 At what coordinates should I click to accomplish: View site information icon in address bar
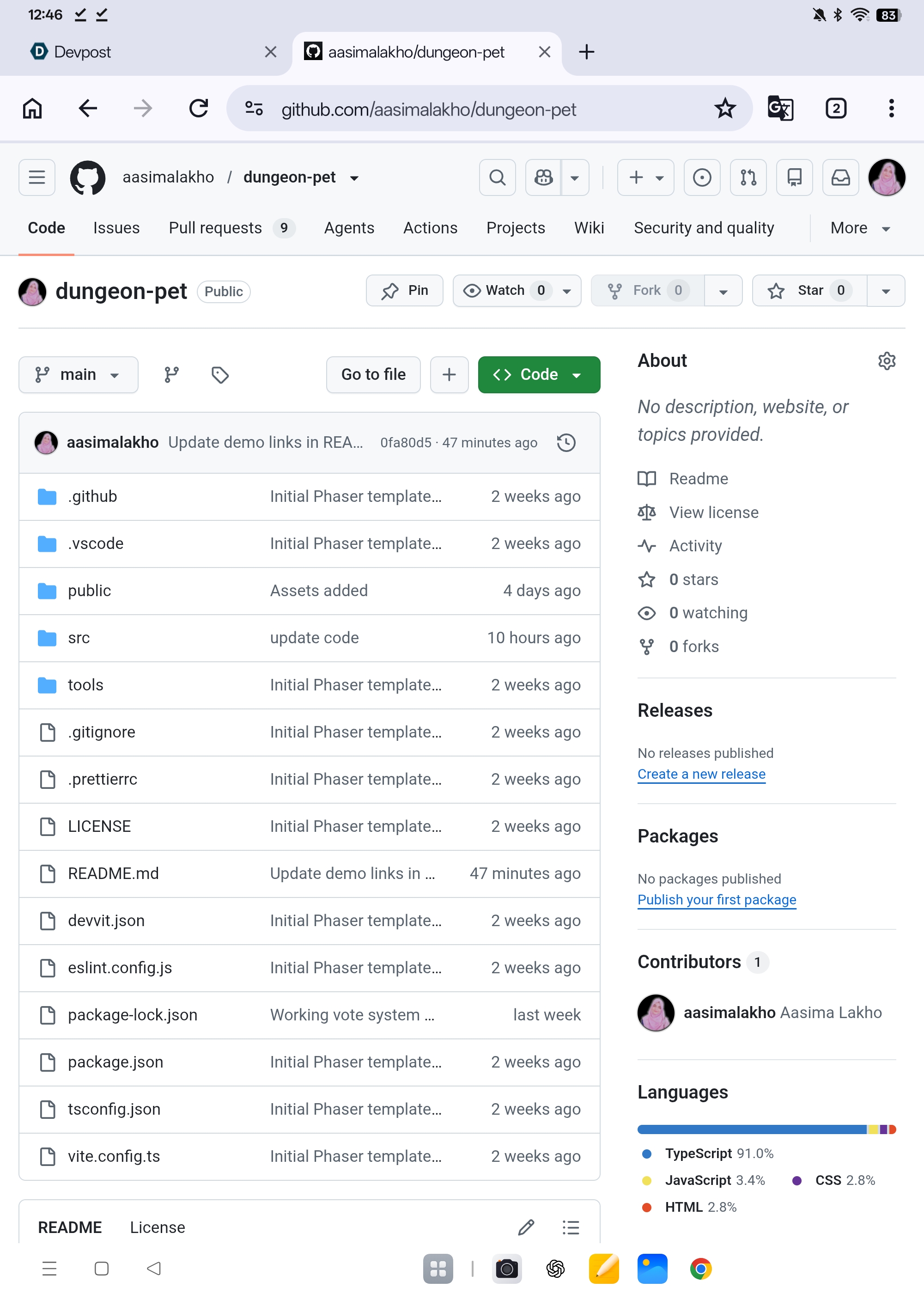coord(254,108)
